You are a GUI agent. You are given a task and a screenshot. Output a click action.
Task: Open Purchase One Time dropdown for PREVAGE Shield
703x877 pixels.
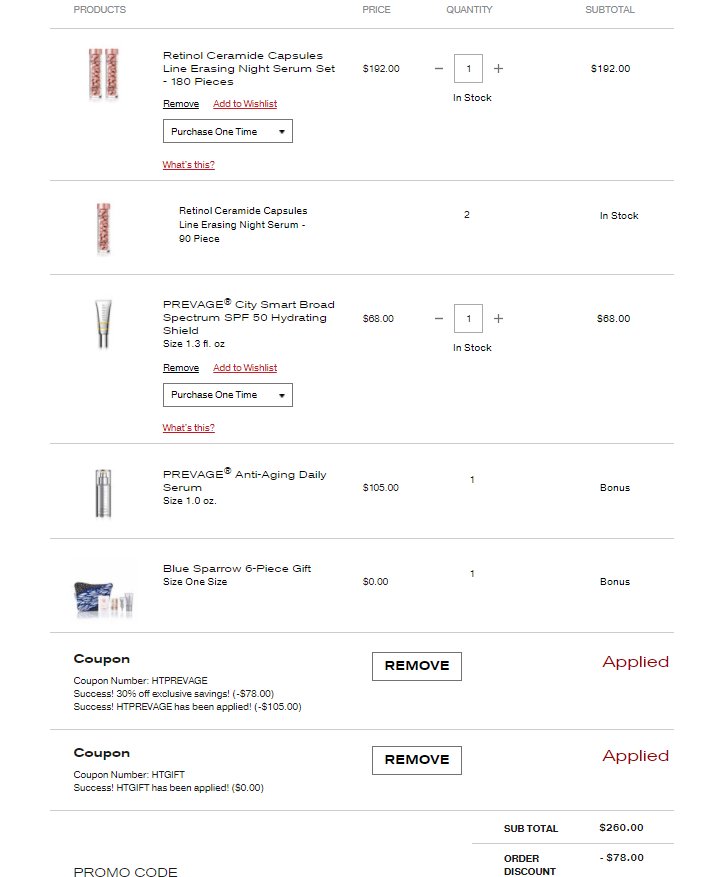pyautogui.click(x=228, y=395)
